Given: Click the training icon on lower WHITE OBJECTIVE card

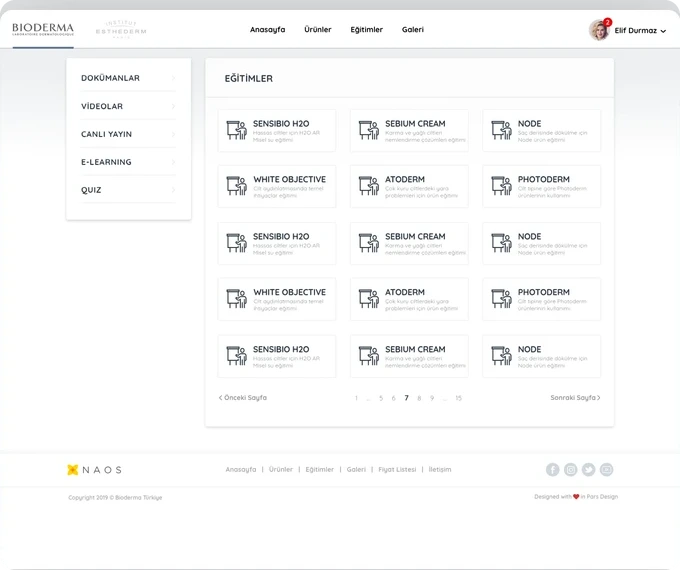Looking at the screenshot, I should [236, 298].
